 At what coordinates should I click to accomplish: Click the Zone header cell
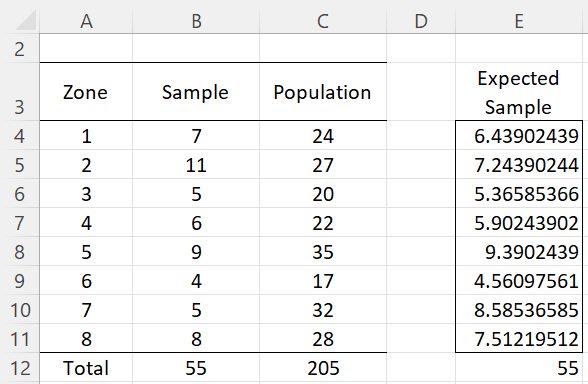coord(86,92)
